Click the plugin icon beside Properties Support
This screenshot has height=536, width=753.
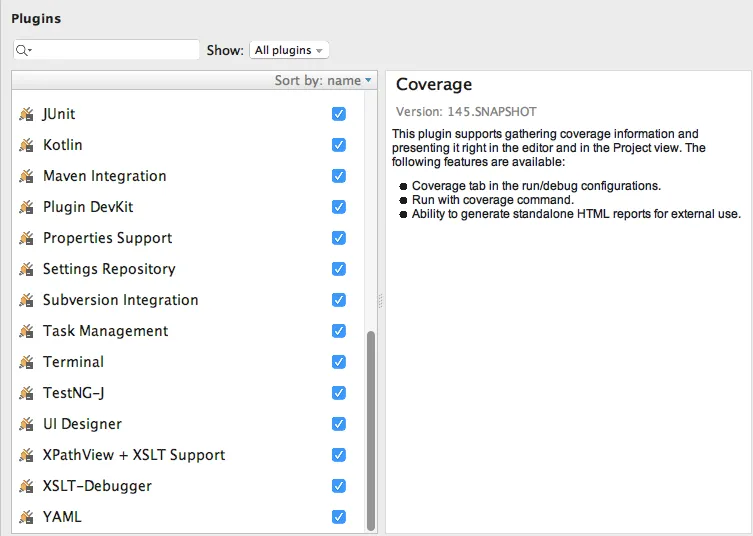[26, 238]
